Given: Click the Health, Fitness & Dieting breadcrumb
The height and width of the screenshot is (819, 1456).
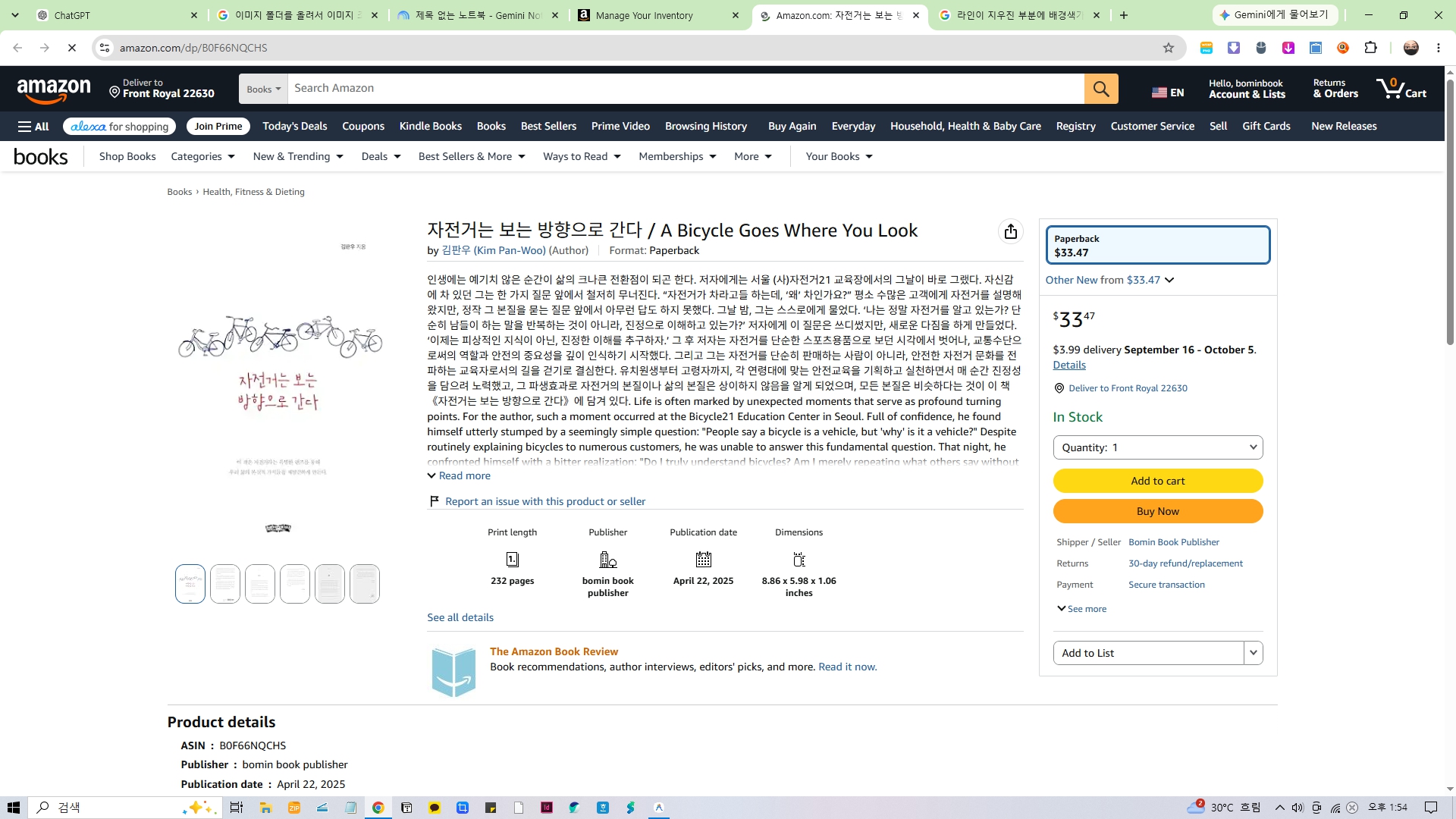Looking at the screenshot, I should click(x=253, y=193).
